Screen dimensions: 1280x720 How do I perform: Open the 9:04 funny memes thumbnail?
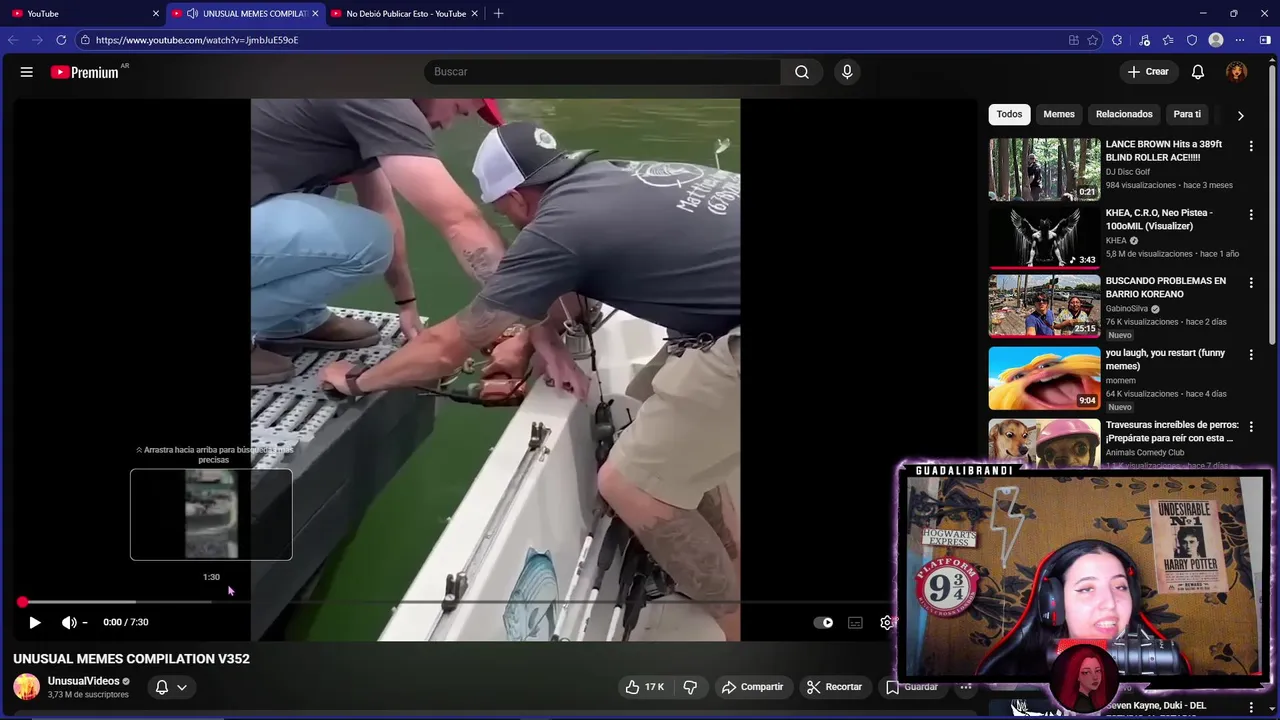point(1044,378)
